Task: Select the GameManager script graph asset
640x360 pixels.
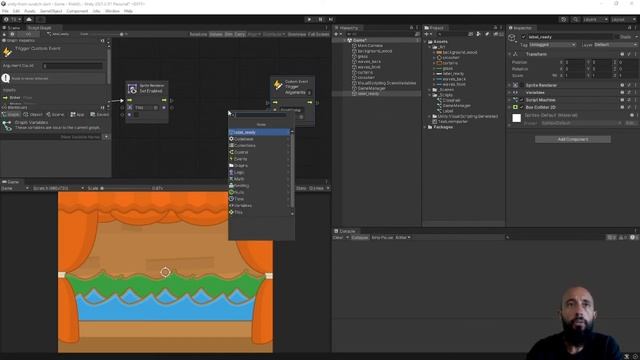Action: tap(456, 105)
